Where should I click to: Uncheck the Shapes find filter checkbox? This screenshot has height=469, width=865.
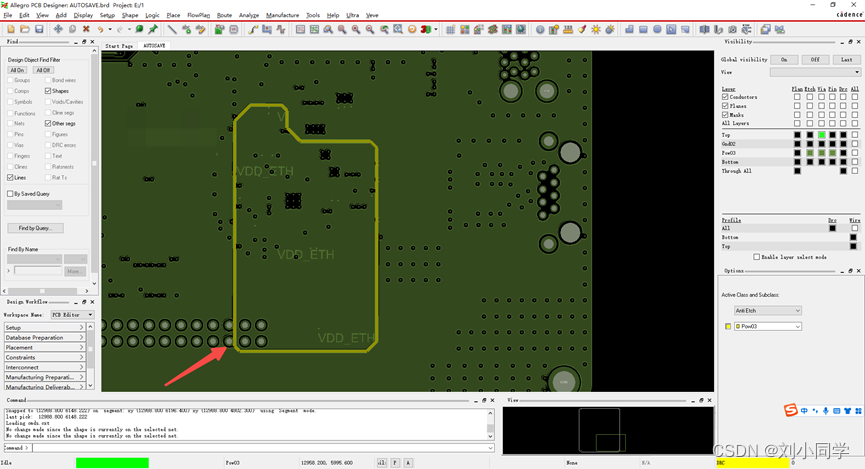(x=48, y=91)
